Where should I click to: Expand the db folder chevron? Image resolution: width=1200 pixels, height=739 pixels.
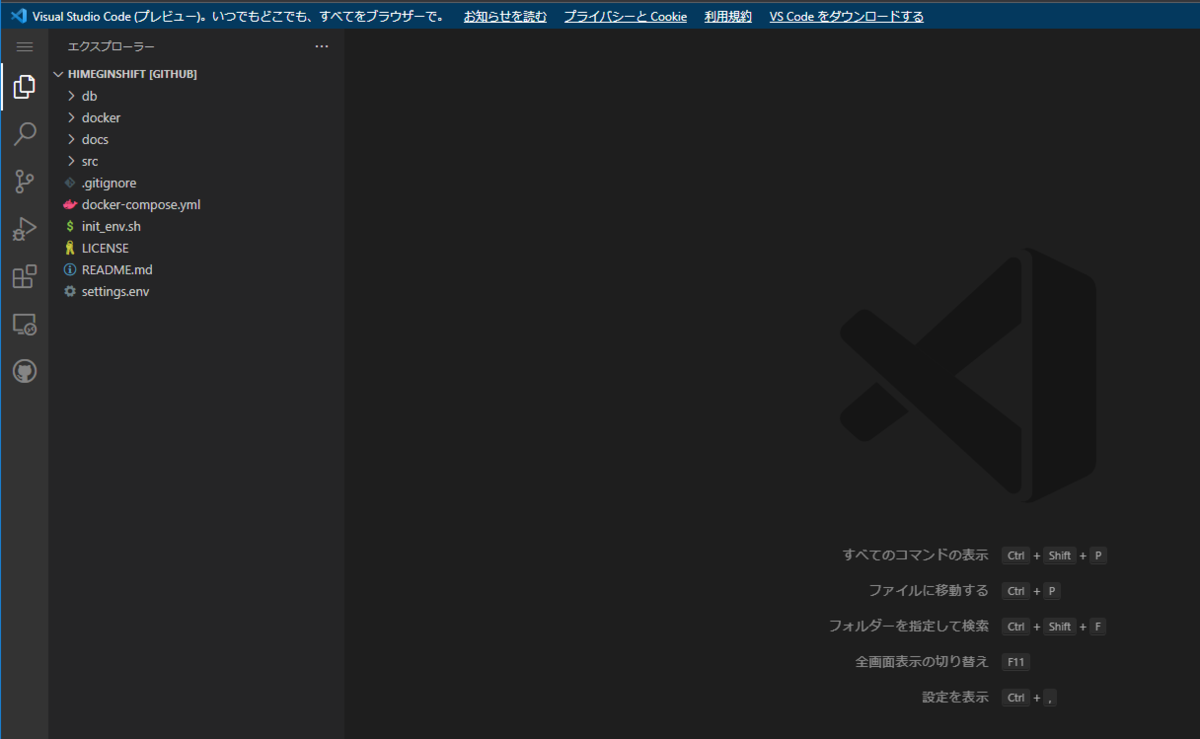point(71,96)
